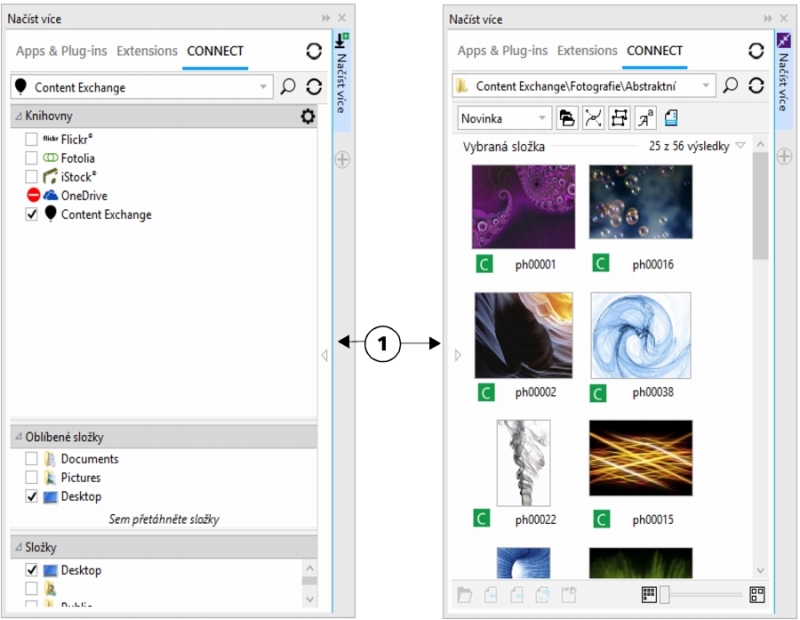
Task: Select the Documents favorite folder
Action: point(89,459)
